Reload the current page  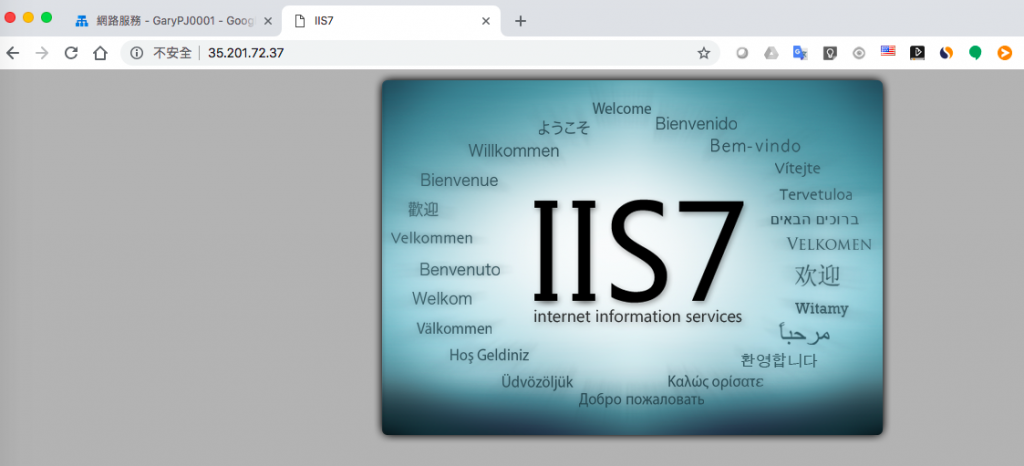coord(71,54)
